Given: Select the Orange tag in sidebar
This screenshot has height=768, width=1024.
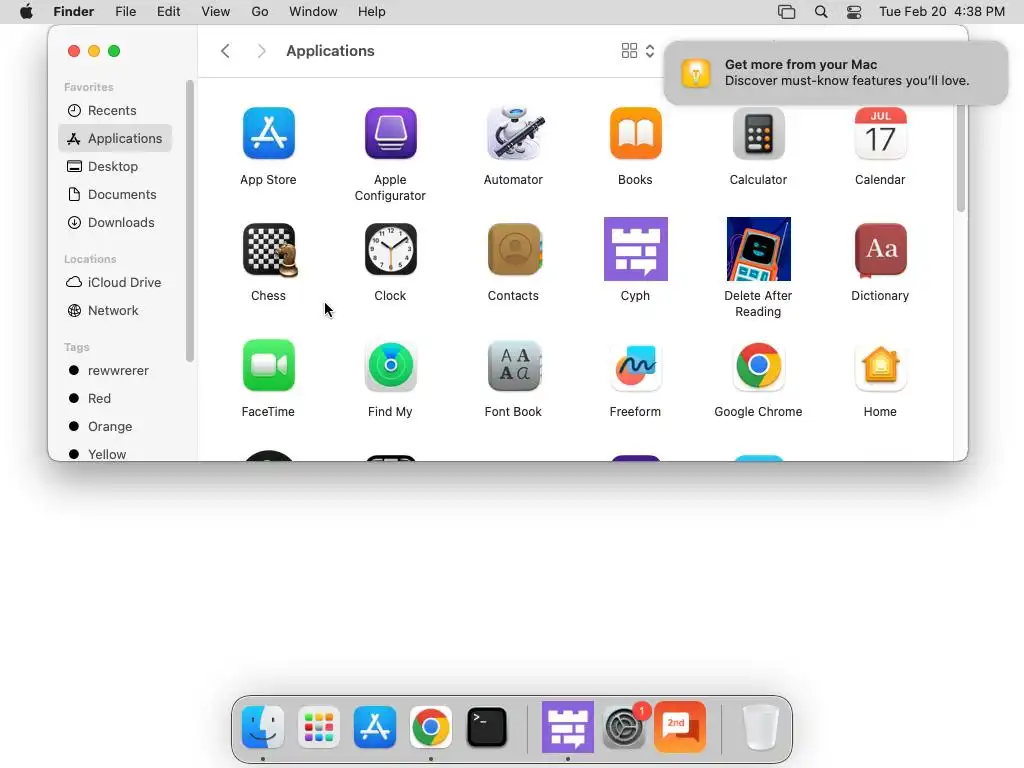Looking at the screenshot, I should (115, 426).
